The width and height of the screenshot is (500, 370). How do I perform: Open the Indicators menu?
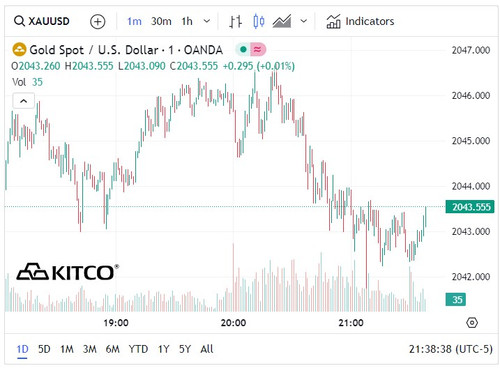pos(360,21)
